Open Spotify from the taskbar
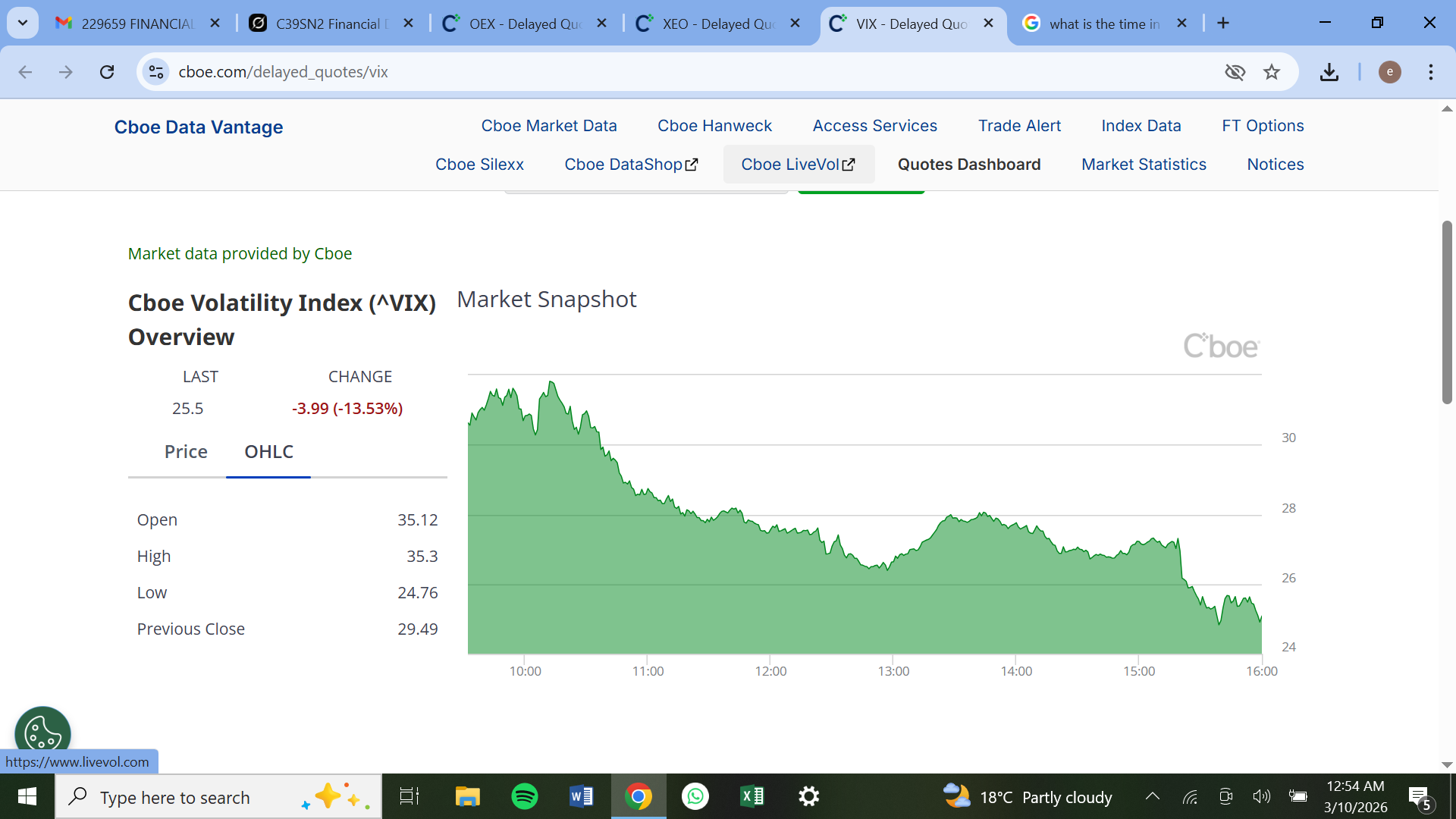The width and height of the screenshot is (1456, 819). click(x=525, y=796)
